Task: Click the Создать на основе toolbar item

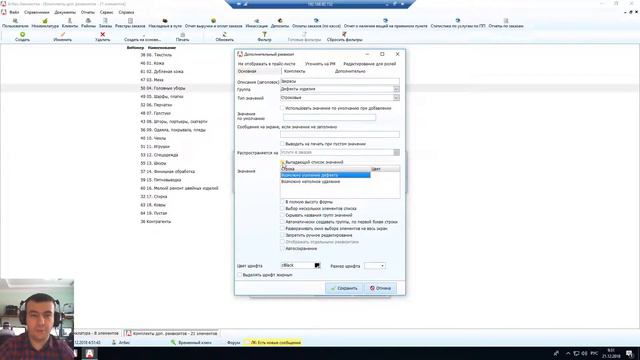Action: 142,37
